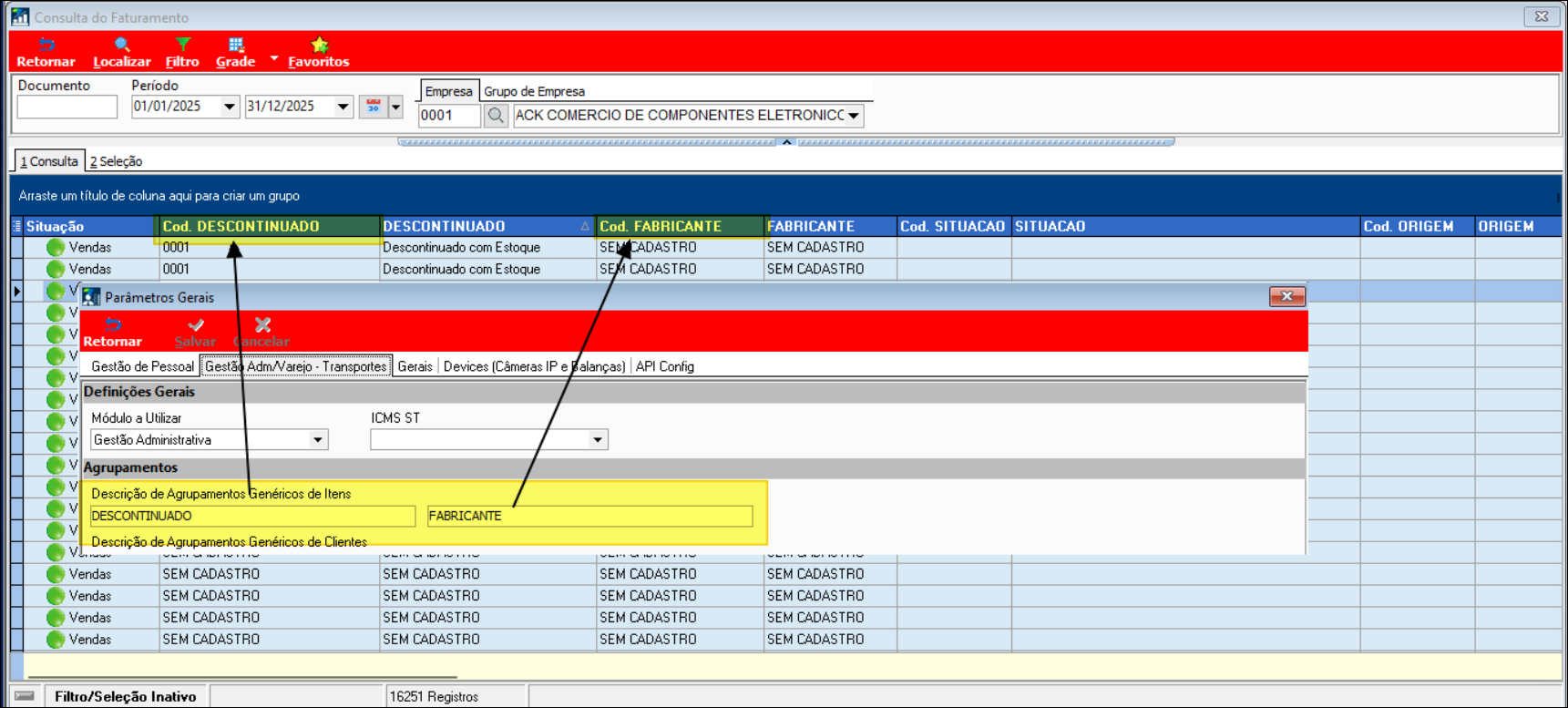Click the calendar period picker icon

point(373,107)
